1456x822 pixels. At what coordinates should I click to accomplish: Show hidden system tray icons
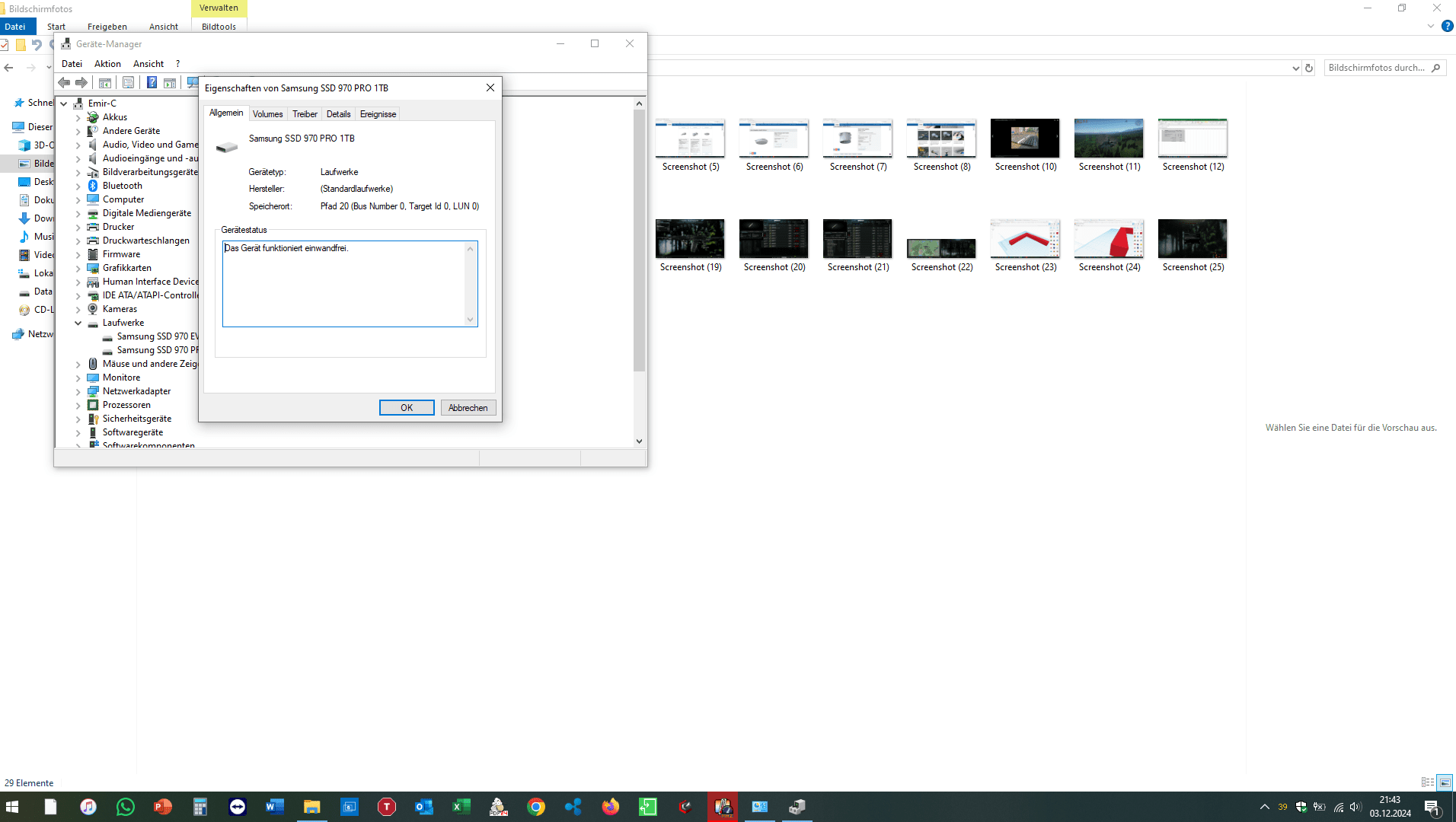[x=1265, y=807]
